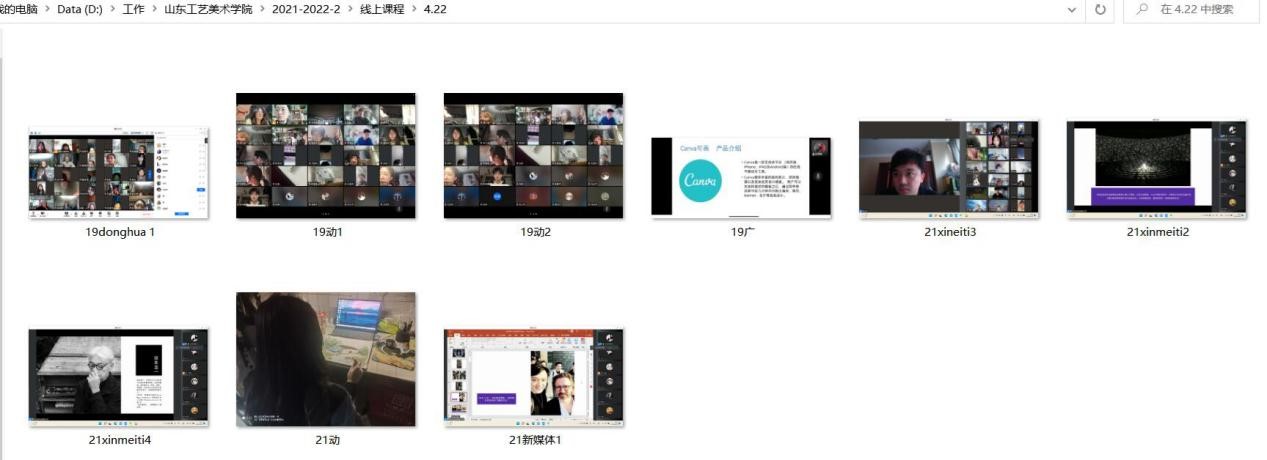
Task: Expand the chevron right after Data (D:)
Action: click(x=111, y=10)
